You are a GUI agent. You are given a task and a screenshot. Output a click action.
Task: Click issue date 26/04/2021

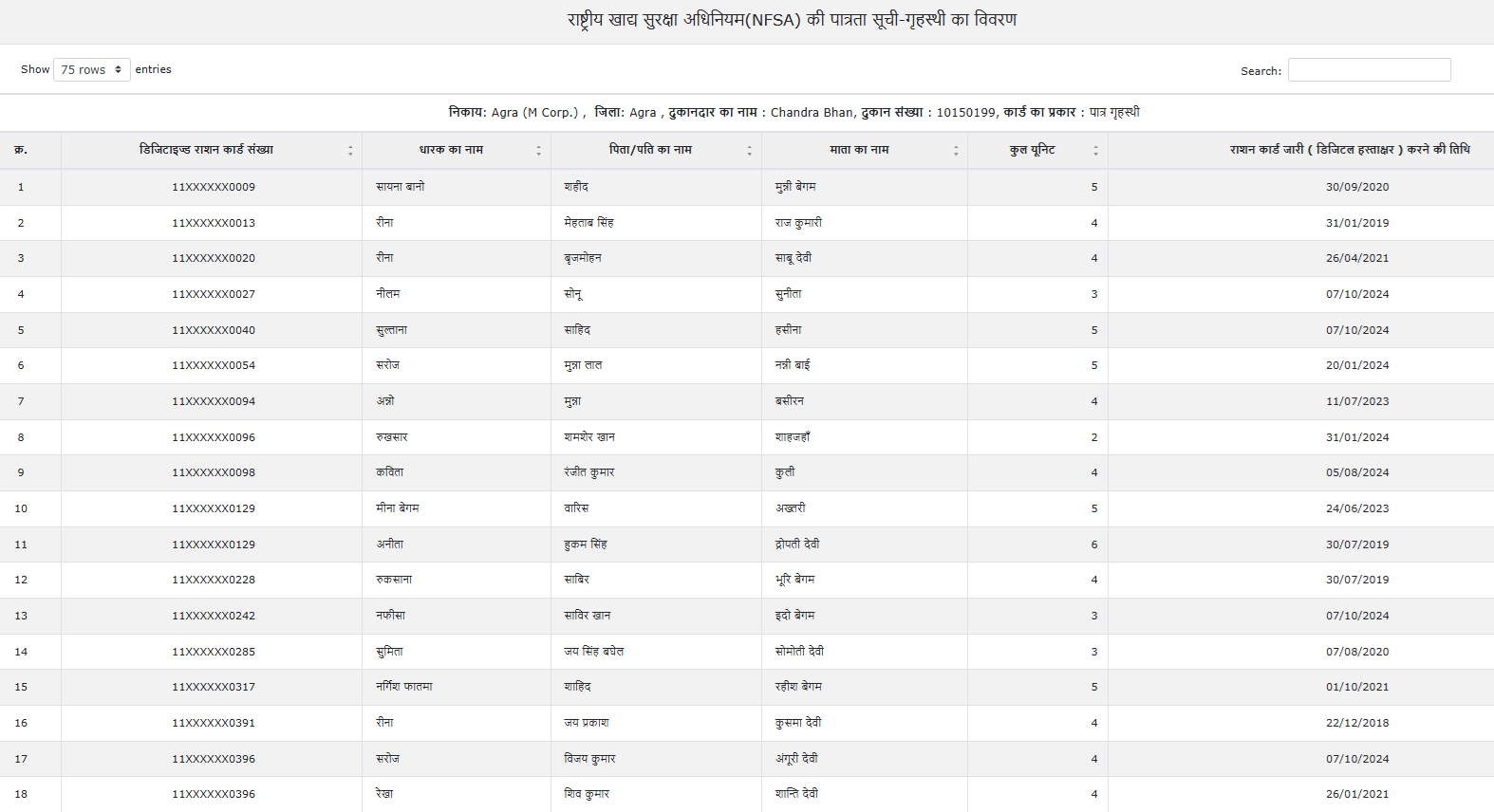1357,258
